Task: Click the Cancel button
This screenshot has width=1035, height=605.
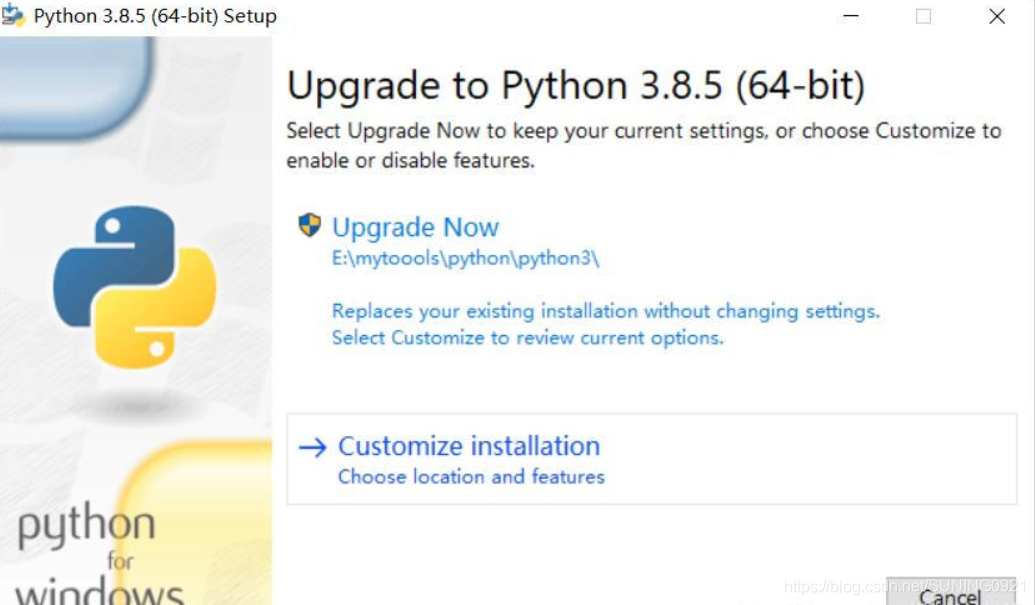Action: 951,594
